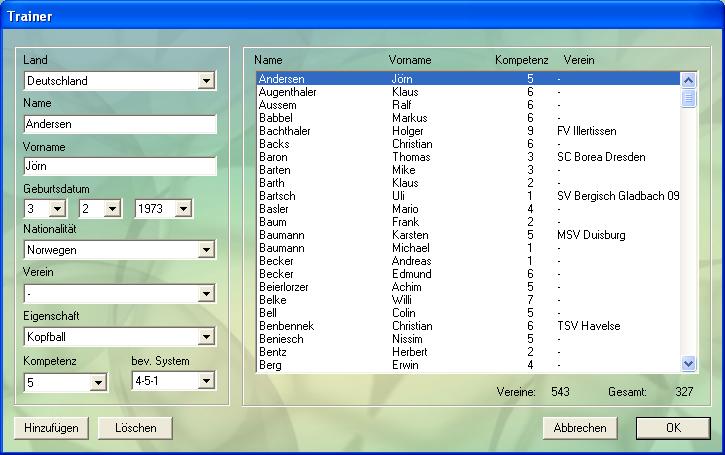
Task: Click the Gesamt count 327
Action: coord(684,392)
